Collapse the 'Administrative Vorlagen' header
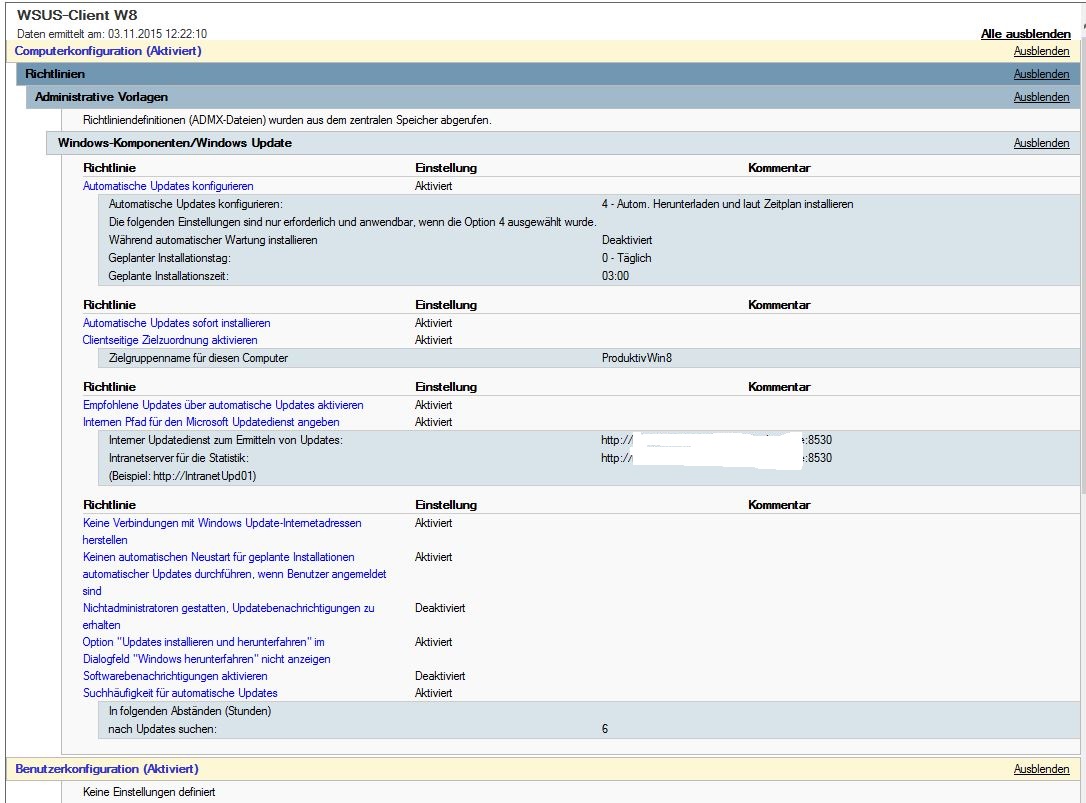Screen dimensions: 1086x803 (101, 97)
